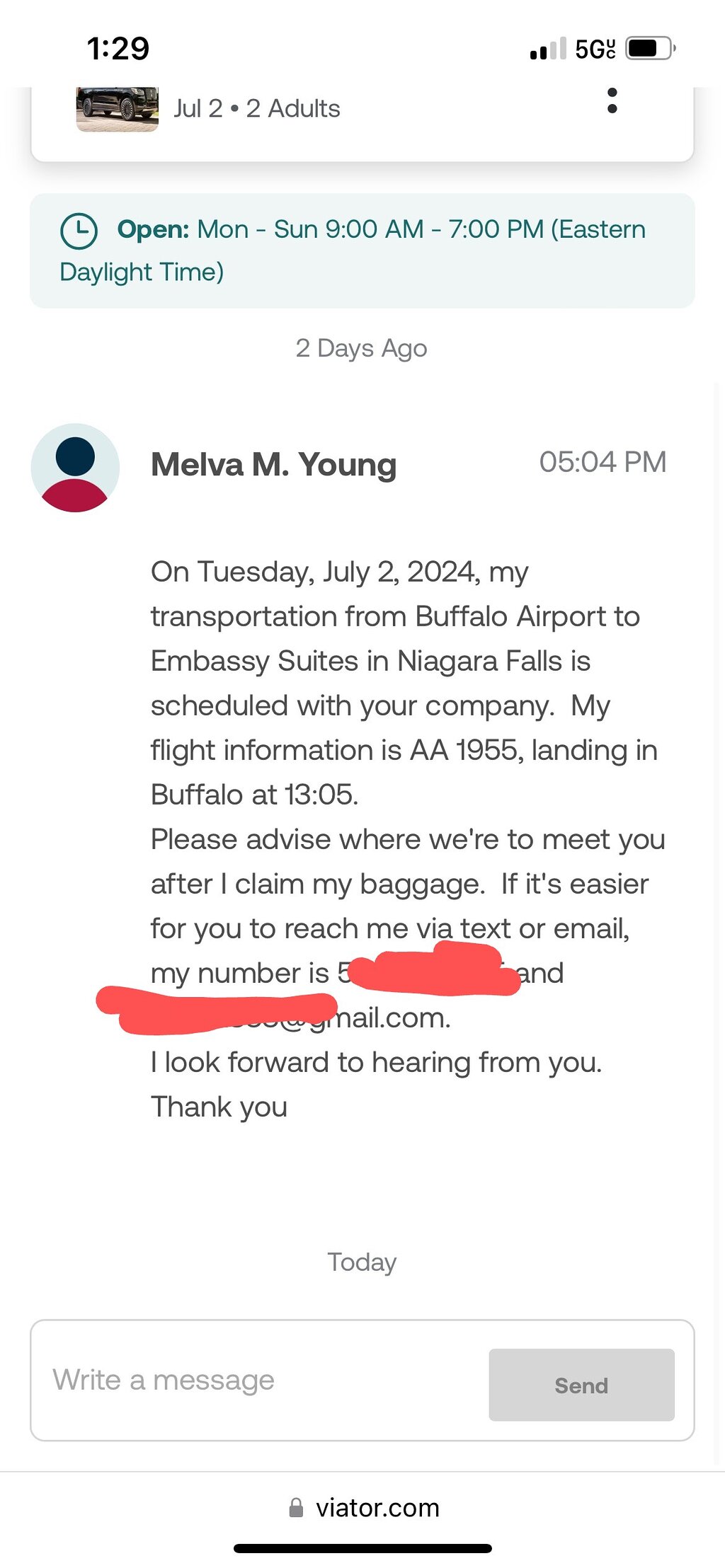This screenshot has height=1568, width=725.
Task: Tap the Jul 2 • 2 Adults booking details
Action: (x=257, y=108)
